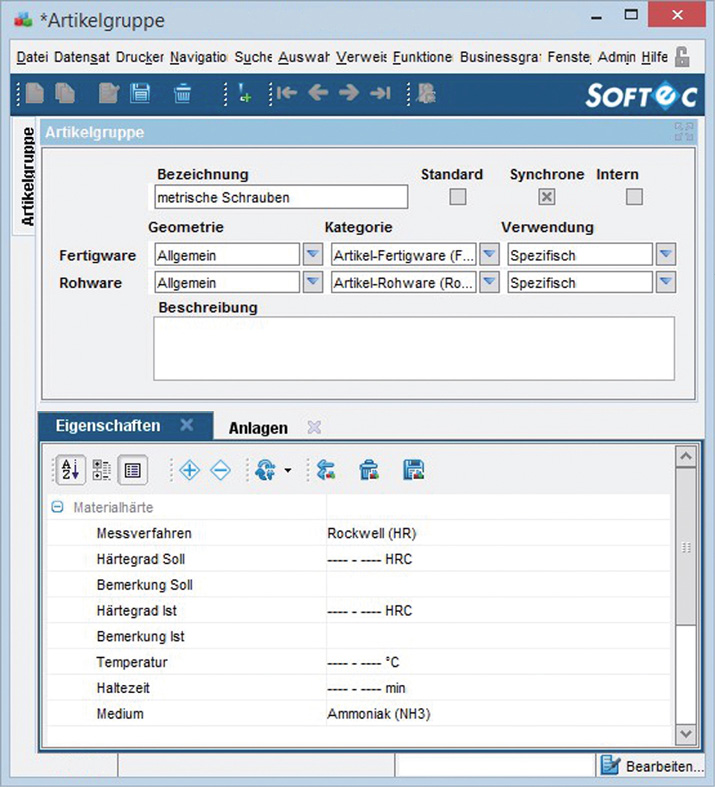Expand all properties with blue plus icon

pyautogui.click(x=189, y=470)
